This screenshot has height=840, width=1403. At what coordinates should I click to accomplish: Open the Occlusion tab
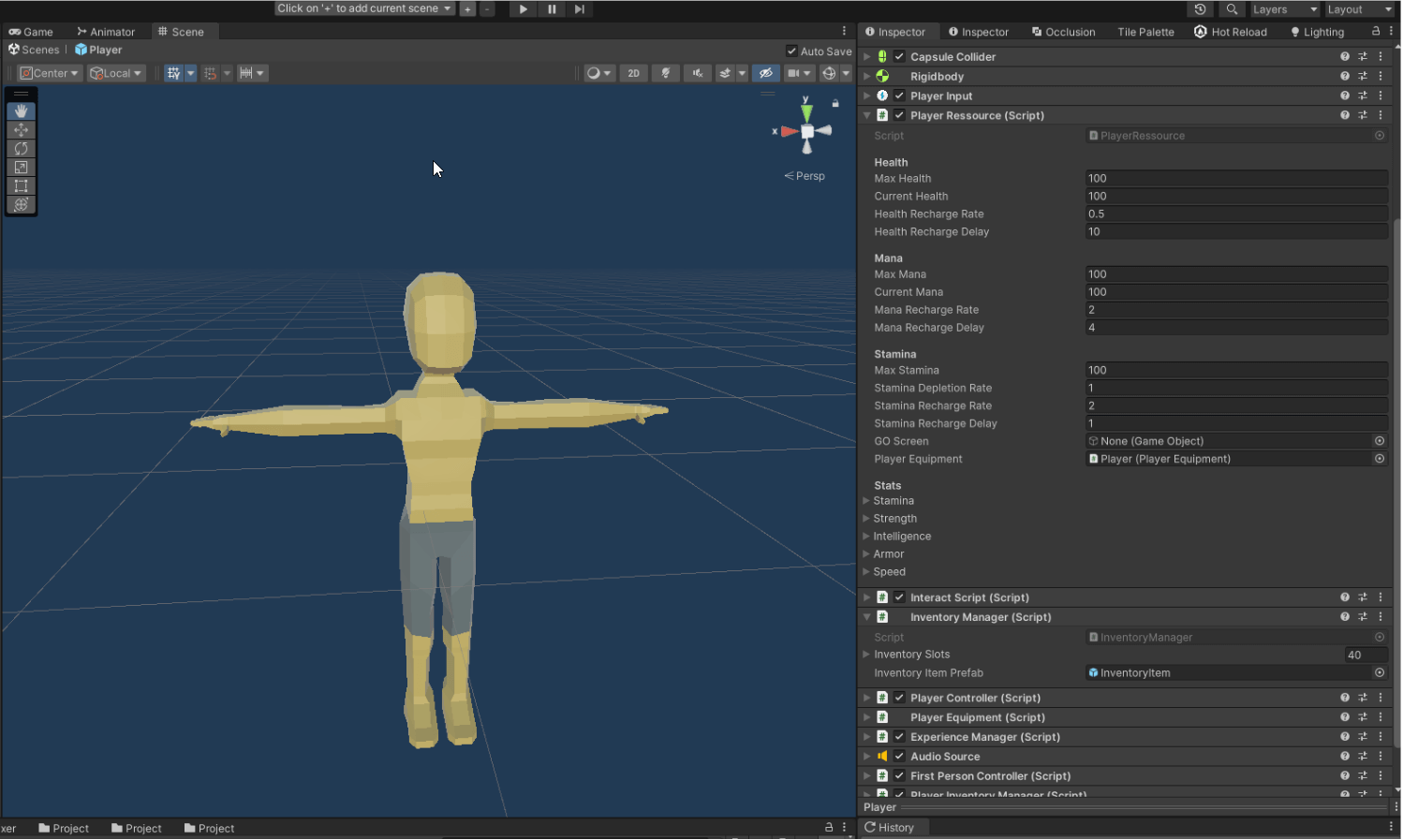1064,32
